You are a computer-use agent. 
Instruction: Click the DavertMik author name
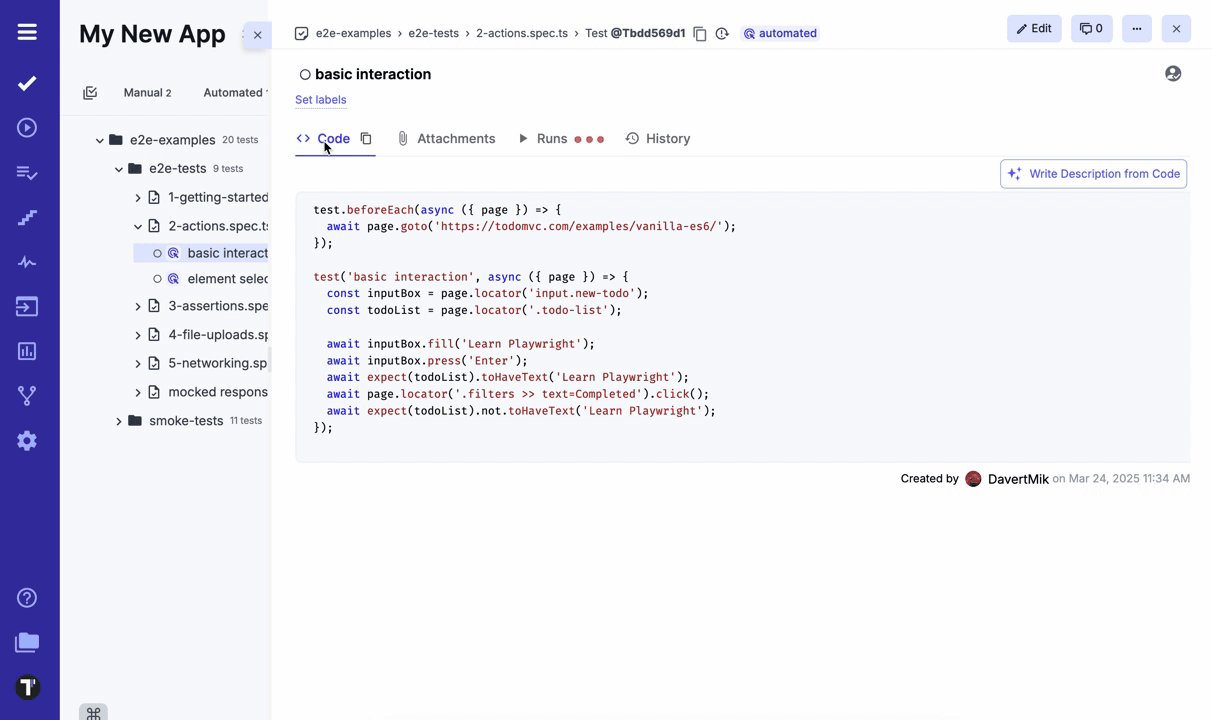[1018, 480]
